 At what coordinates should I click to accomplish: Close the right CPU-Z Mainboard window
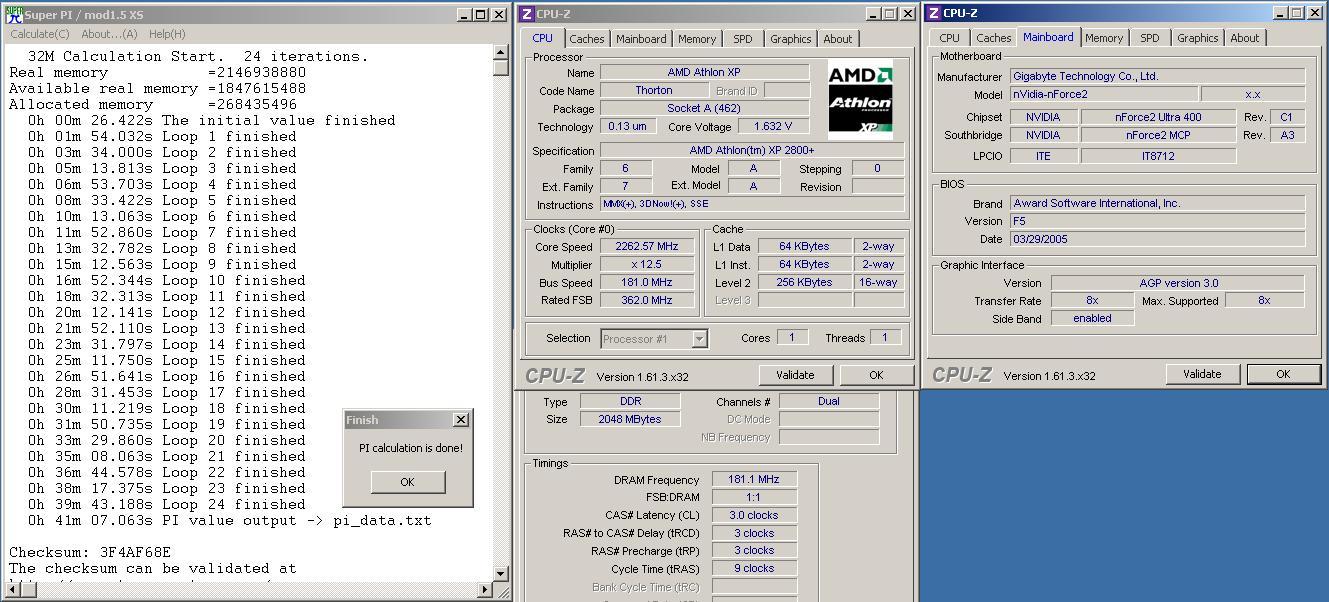1315,13
